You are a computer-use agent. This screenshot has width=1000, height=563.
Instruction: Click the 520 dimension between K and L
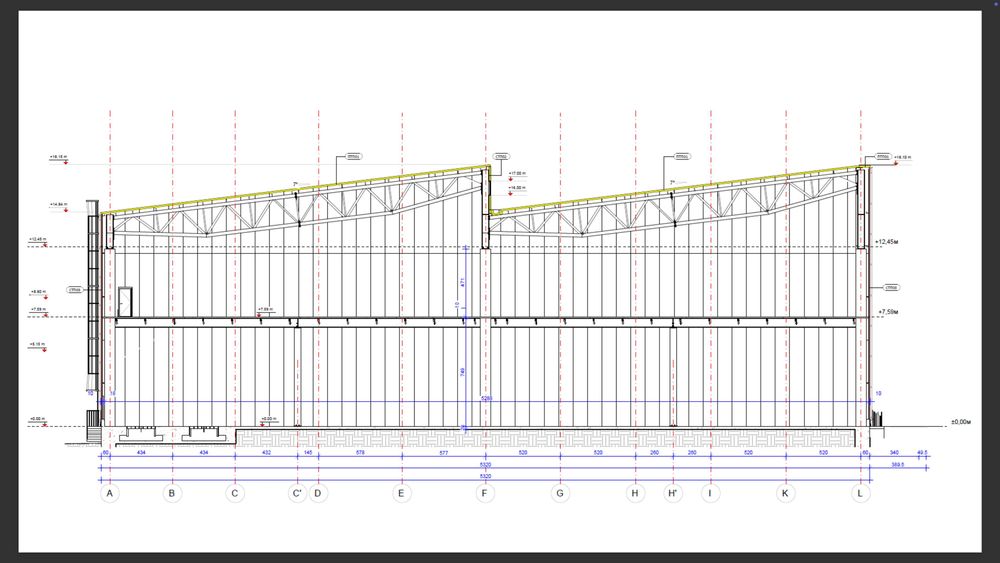[823, 453]
